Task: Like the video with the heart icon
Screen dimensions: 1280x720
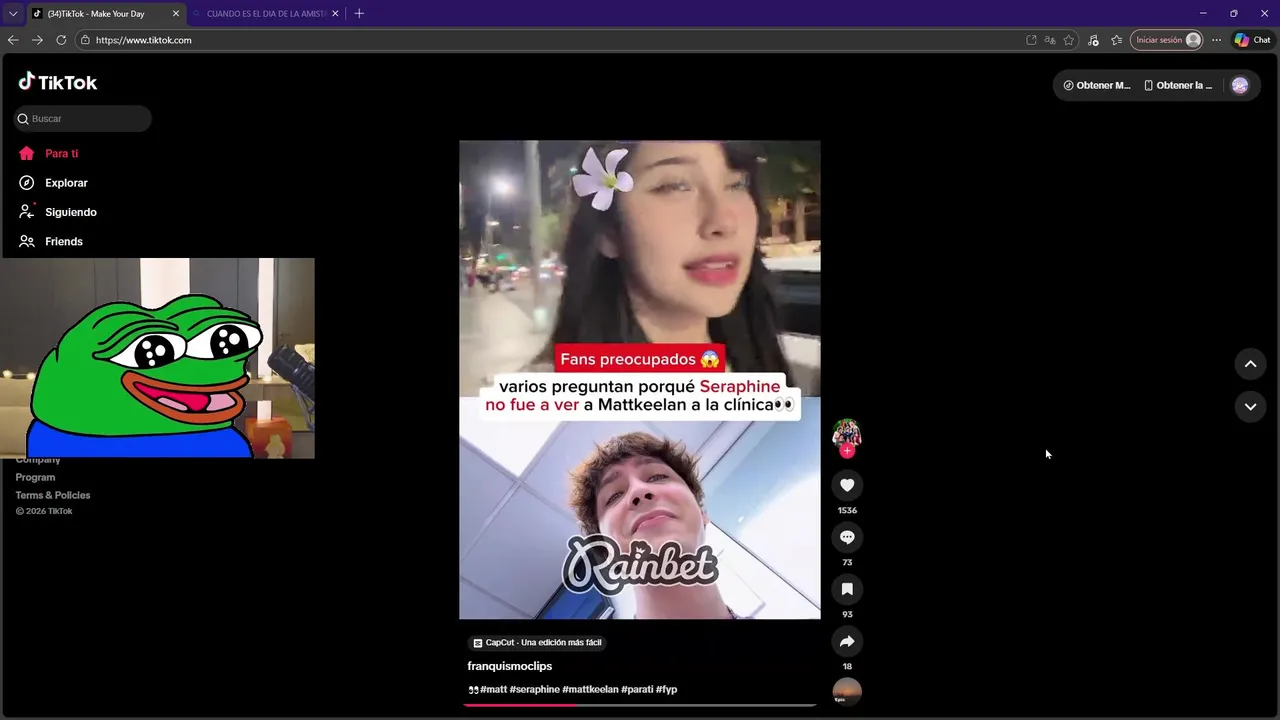Action: click(x=847, y=485)
